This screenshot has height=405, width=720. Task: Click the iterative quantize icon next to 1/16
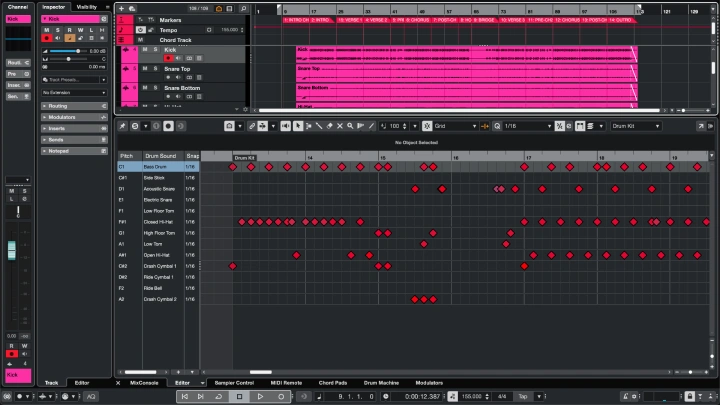click(559, 126)
